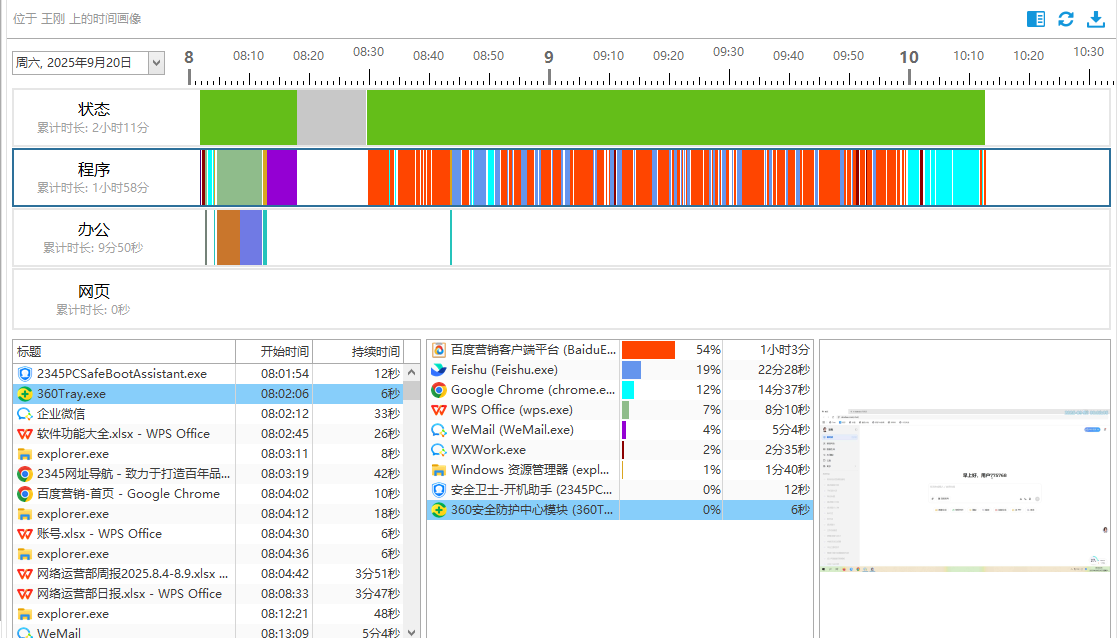
Task: Sort by 持续时间 column header
Action: click(x=358, y=351)
